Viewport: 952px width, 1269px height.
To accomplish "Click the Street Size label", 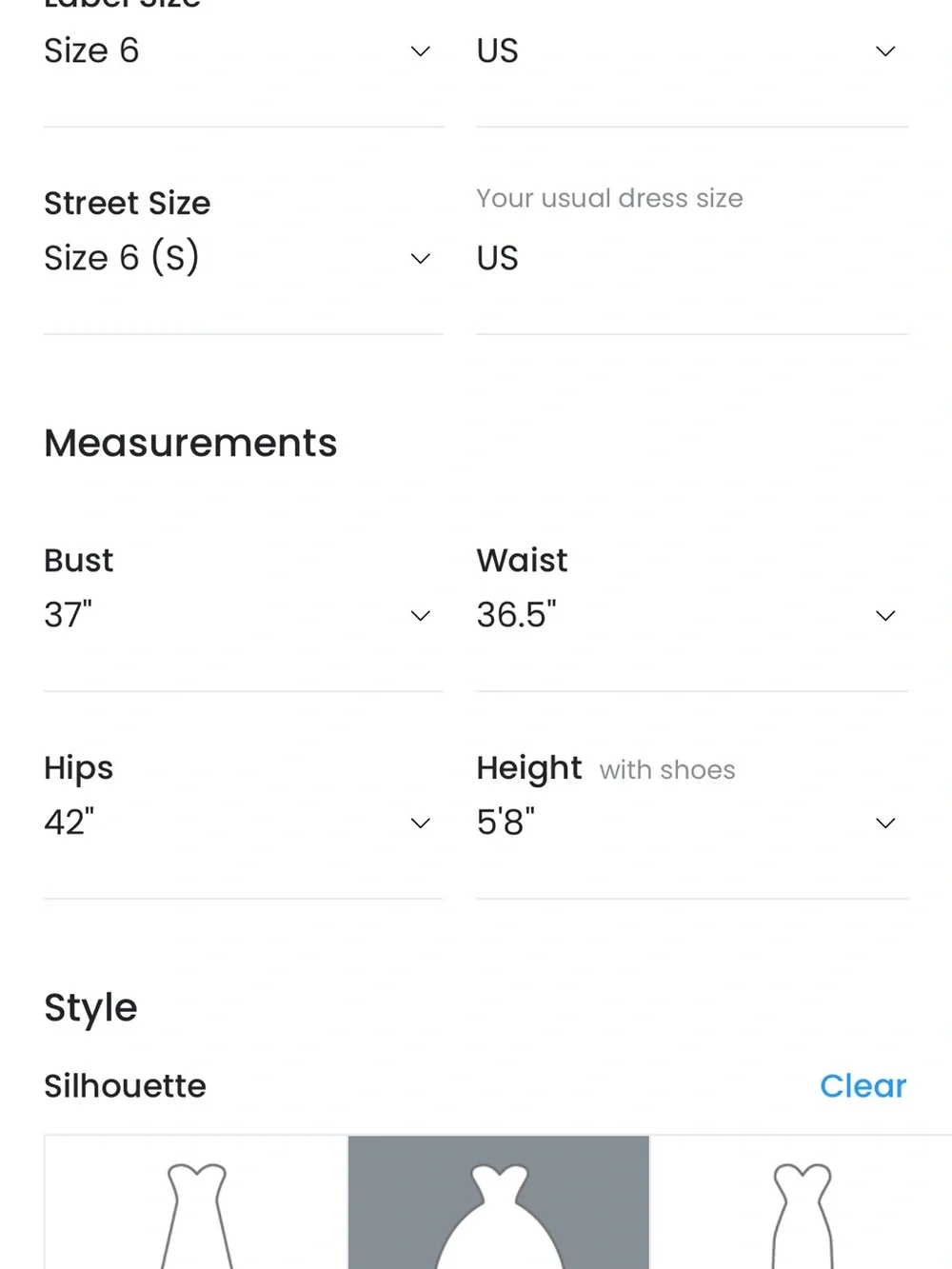I will pos(128,203).
